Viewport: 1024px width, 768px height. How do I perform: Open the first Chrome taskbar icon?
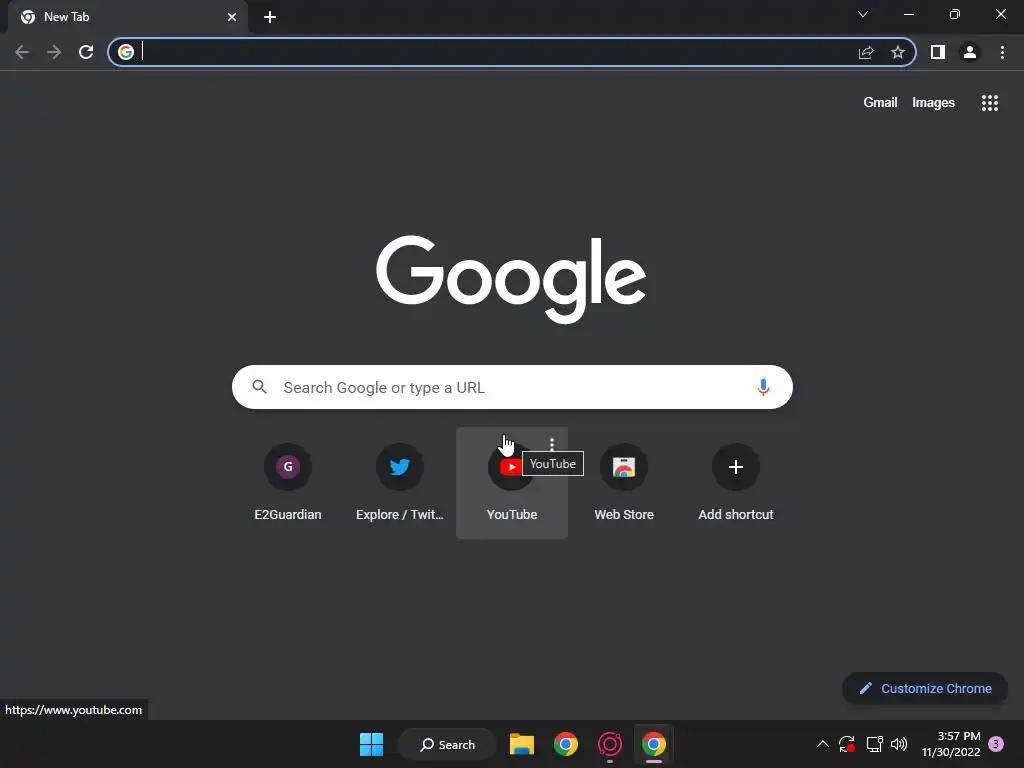[566, 744]
